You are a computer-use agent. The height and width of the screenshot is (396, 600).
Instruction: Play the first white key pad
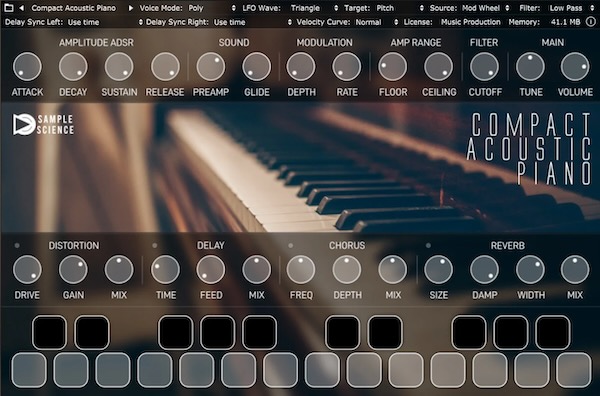tap(29, 370)
